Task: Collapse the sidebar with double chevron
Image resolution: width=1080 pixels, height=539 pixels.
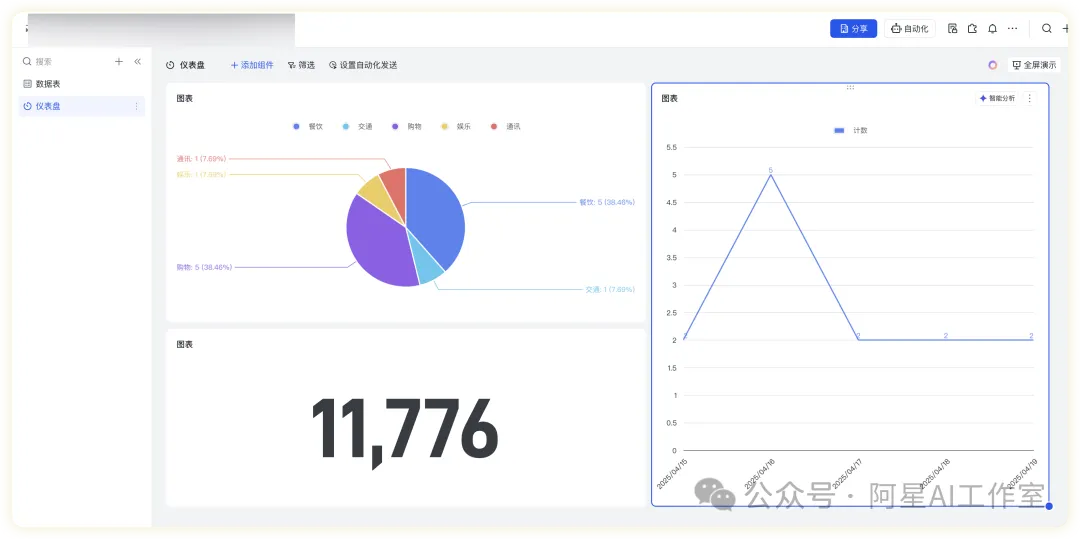Action: [x=138, y=61]
